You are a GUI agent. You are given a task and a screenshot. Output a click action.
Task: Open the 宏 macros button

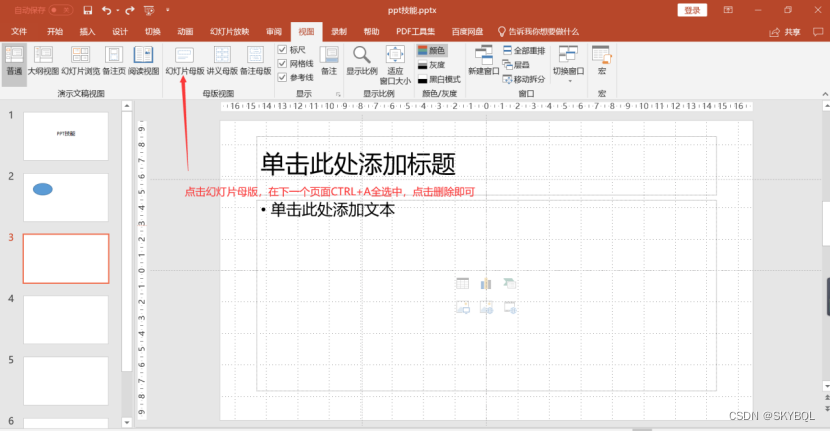pos(601,60)
